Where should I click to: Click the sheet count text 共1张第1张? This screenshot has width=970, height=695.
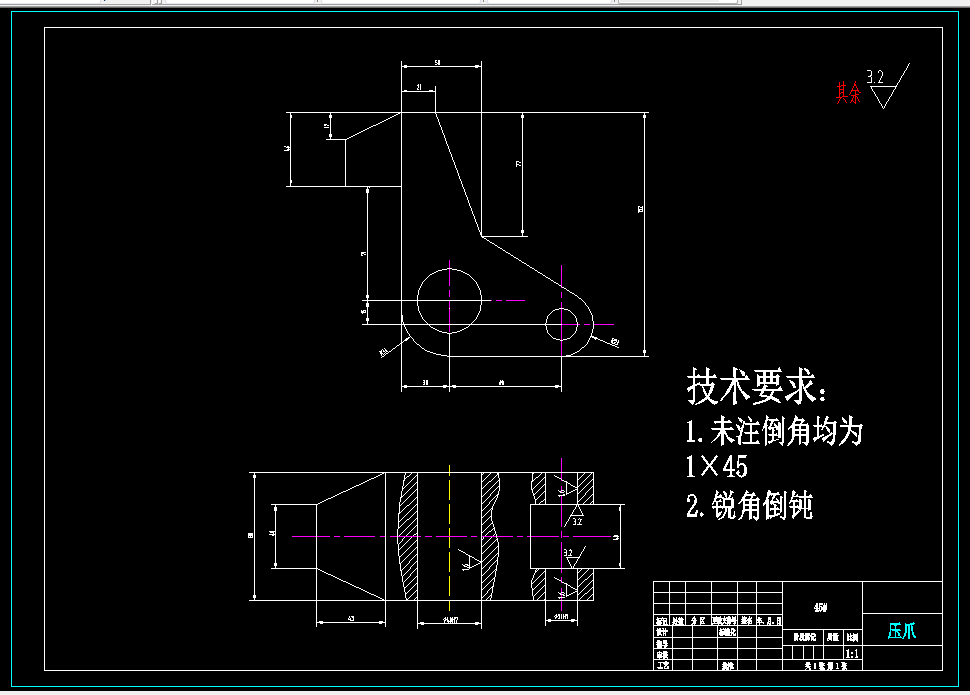click(825, 666)
